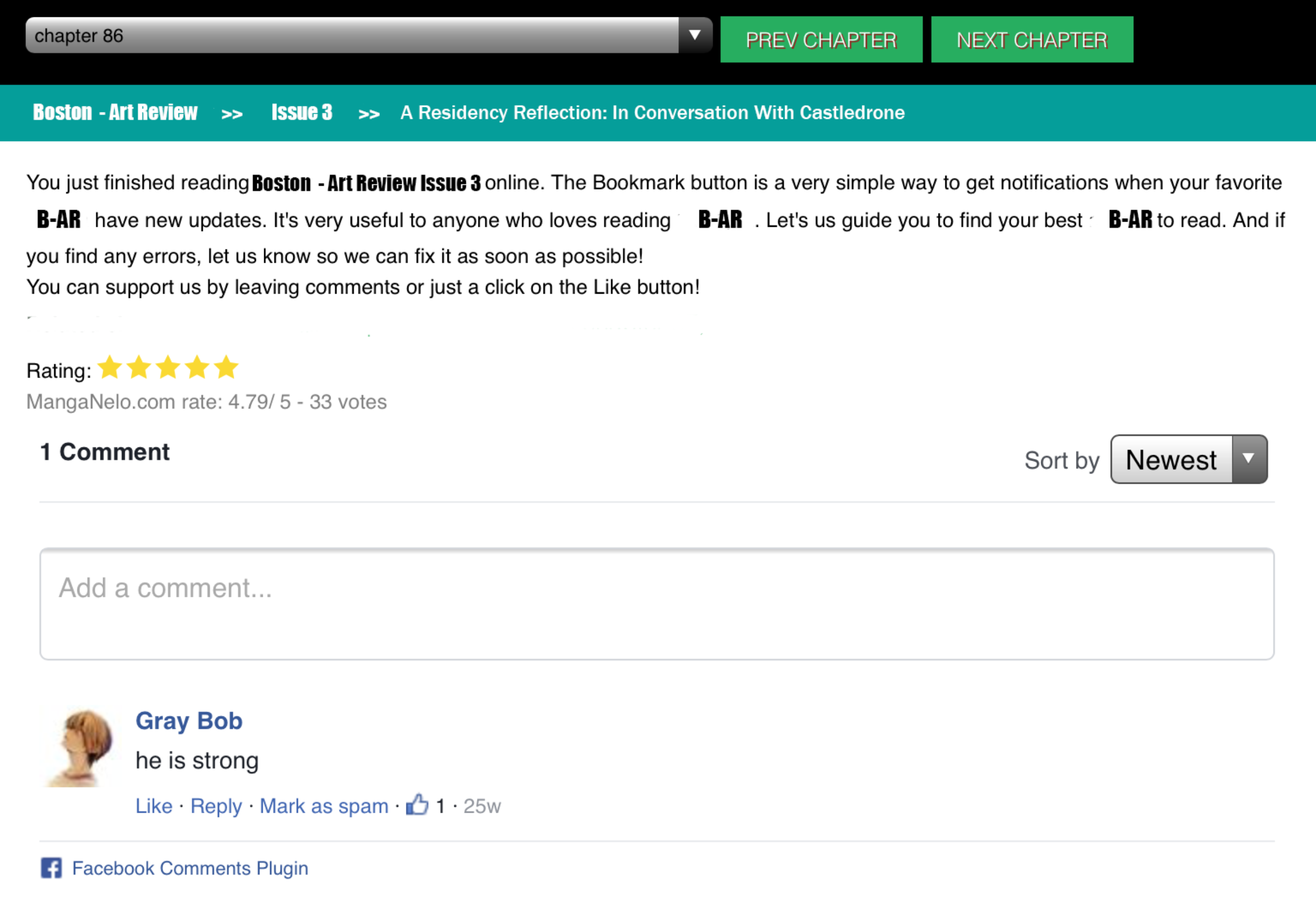The image size is (1316, 910).
Task: Rate with the third star
Action: pyautogui.click(x=167, y=367)
